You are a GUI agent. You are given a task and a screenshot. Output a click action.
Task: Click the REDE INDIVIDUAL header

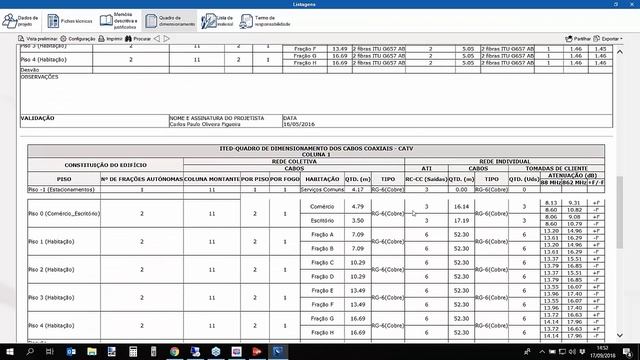pyautogui.click(x=504, y=161)
